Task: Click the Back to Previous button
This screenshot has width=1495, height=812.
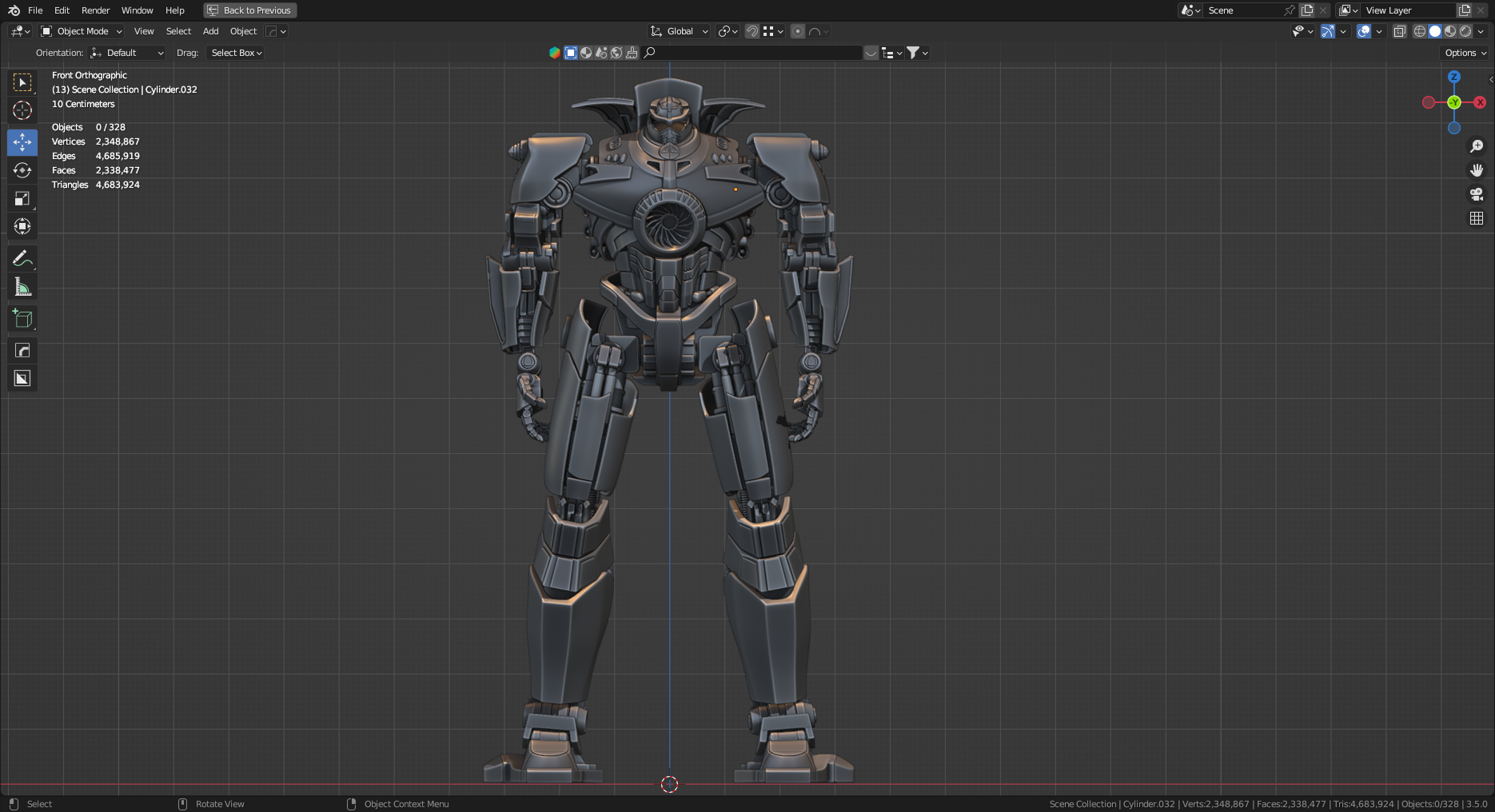Action: click(x=250, y=10)
